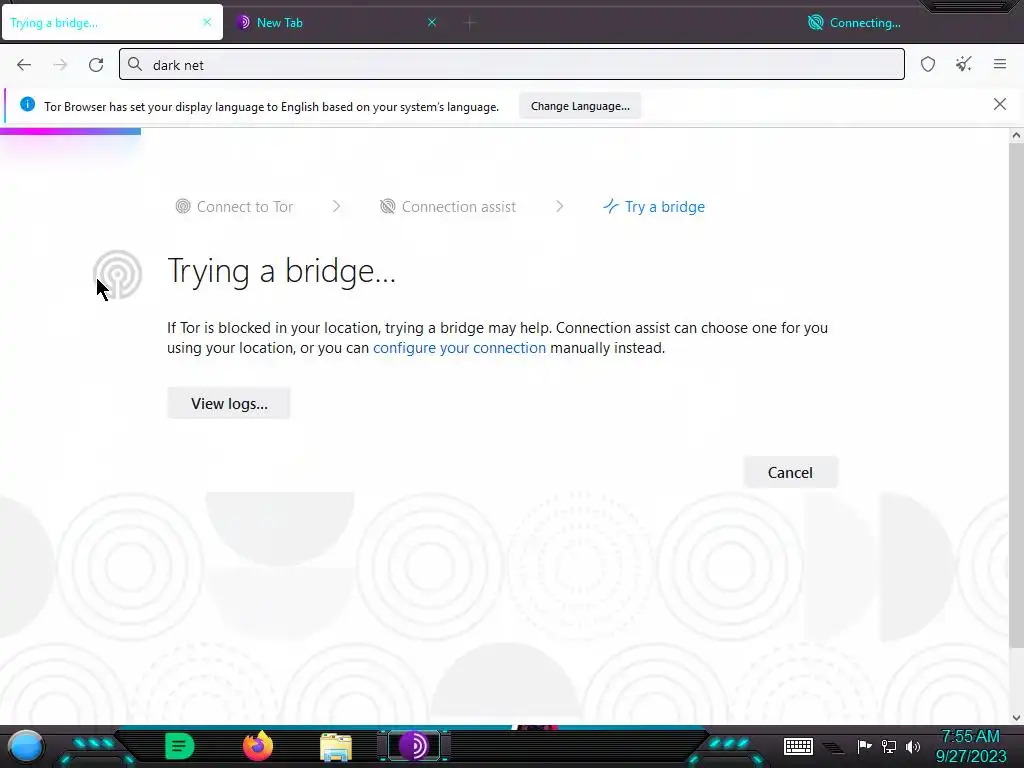This screenshot has width=1024, height=768.
Task: Click the address bar containing 'dark net'
Action: 512,64
